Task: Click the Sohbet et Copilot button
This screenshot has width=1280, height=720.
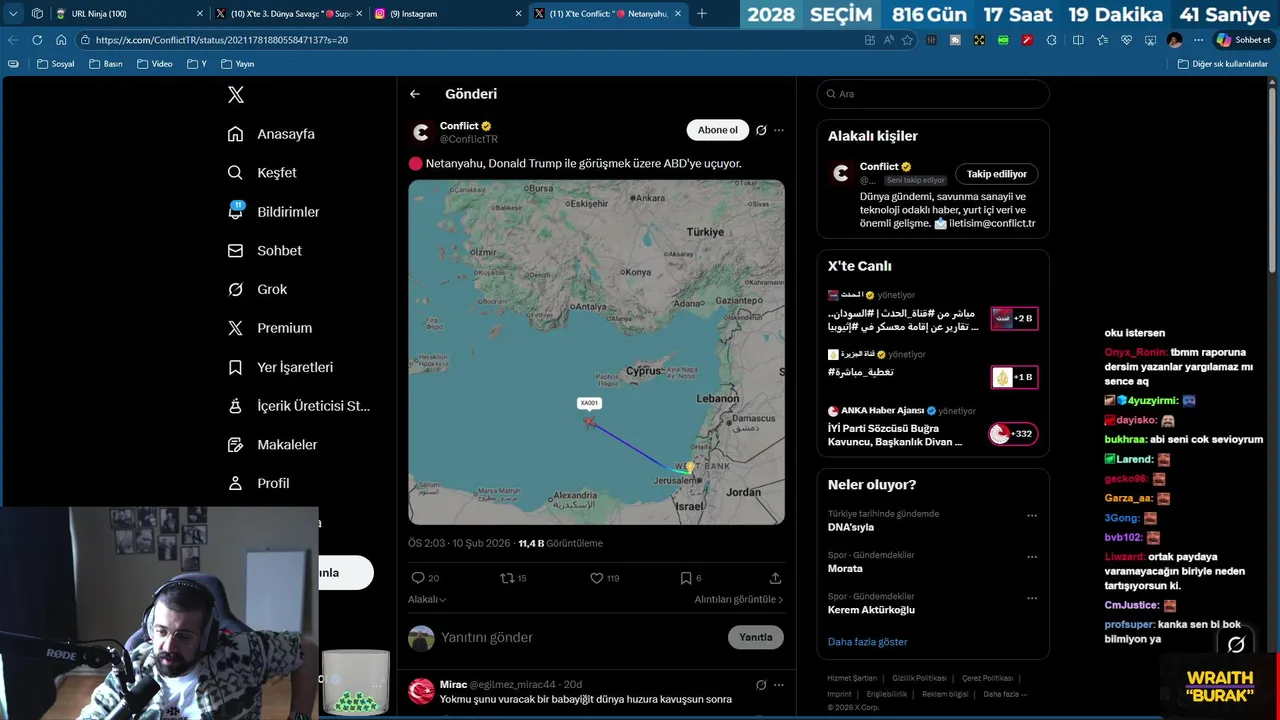Action: click(1243, 40)
